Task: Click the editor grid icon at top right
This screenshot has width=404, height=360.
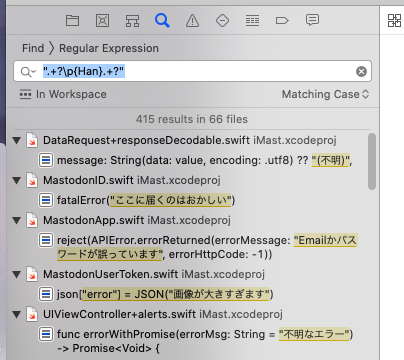Action: click(394, 20)
